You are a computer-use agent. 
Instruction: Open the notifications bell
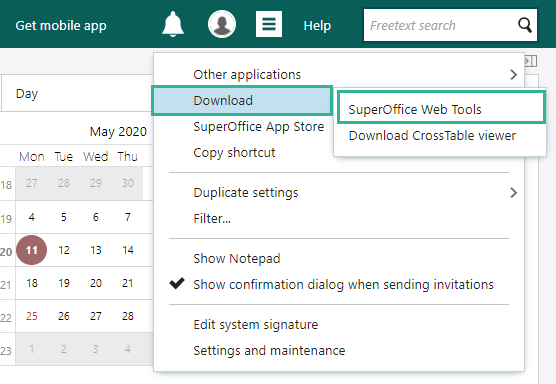click(x=173, y=24)
